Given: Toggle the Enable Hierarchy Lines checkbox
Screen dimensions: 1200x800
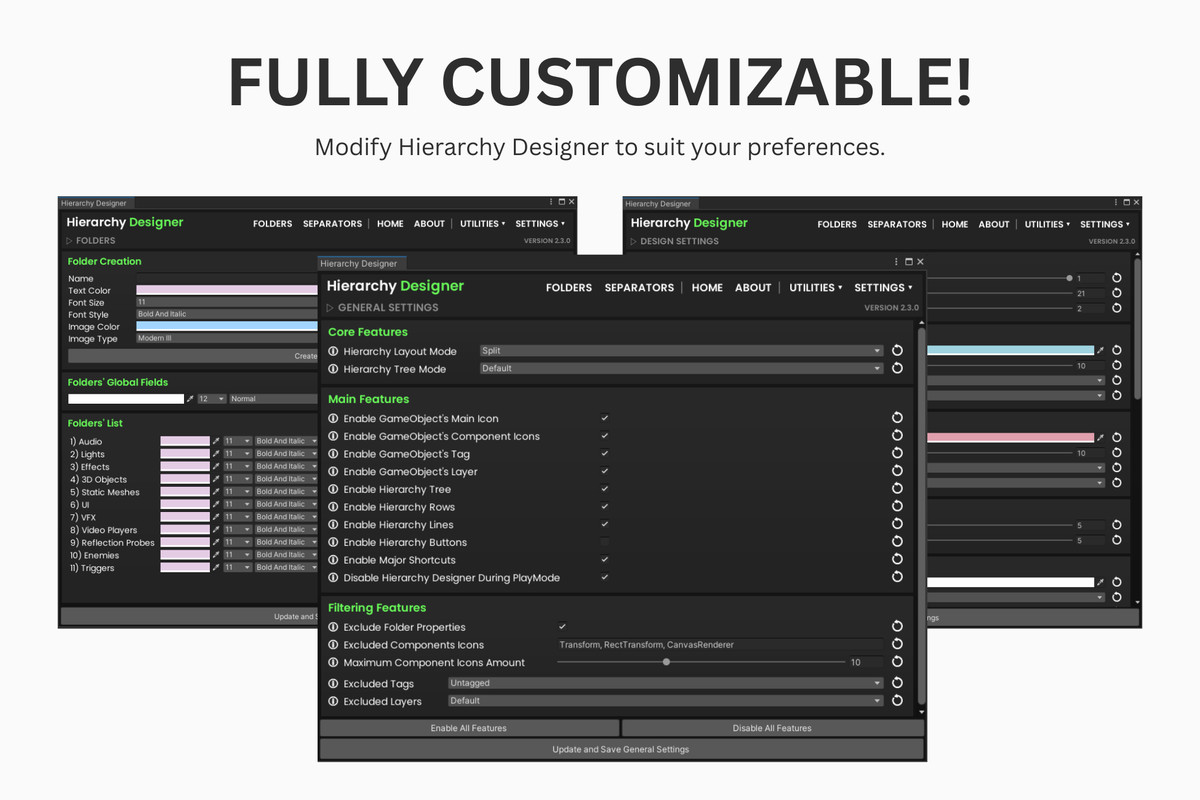Looking at the screenshot, I should coord(605,524).
